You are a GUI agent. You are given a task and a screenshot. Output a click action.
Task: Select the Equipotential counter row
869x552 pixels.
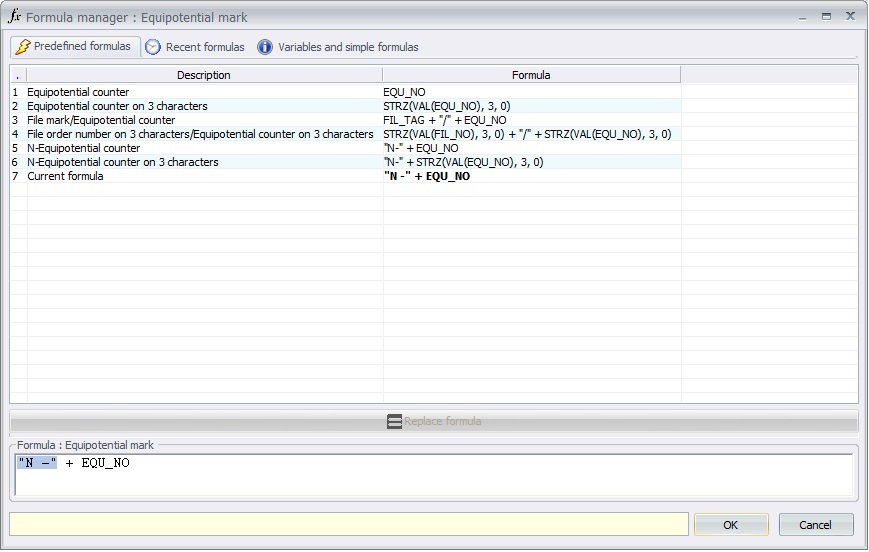pyautogui.click(x=78, y=92)
